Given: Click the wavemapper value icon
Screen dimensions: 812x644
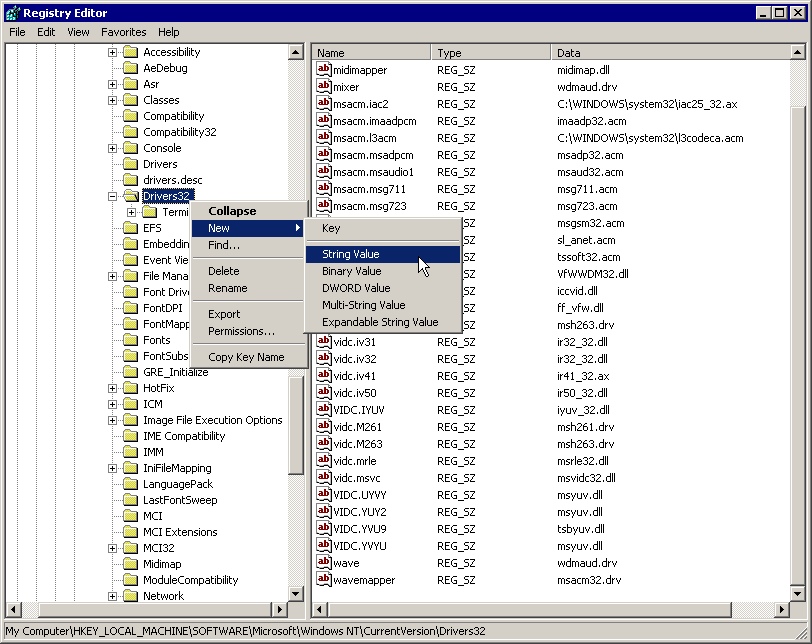Looking at the screenshot, I should 323,580.
